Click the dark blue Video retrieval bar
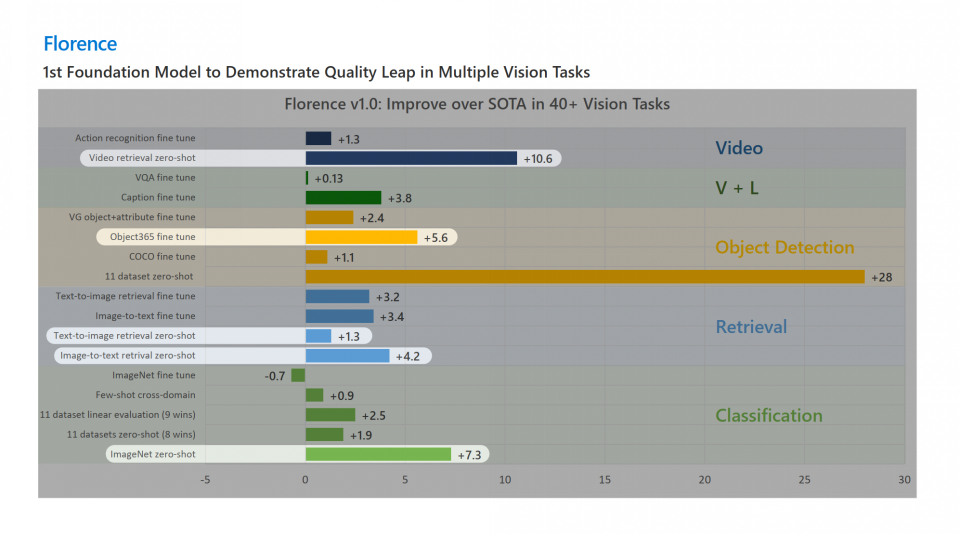 (411, 158)
